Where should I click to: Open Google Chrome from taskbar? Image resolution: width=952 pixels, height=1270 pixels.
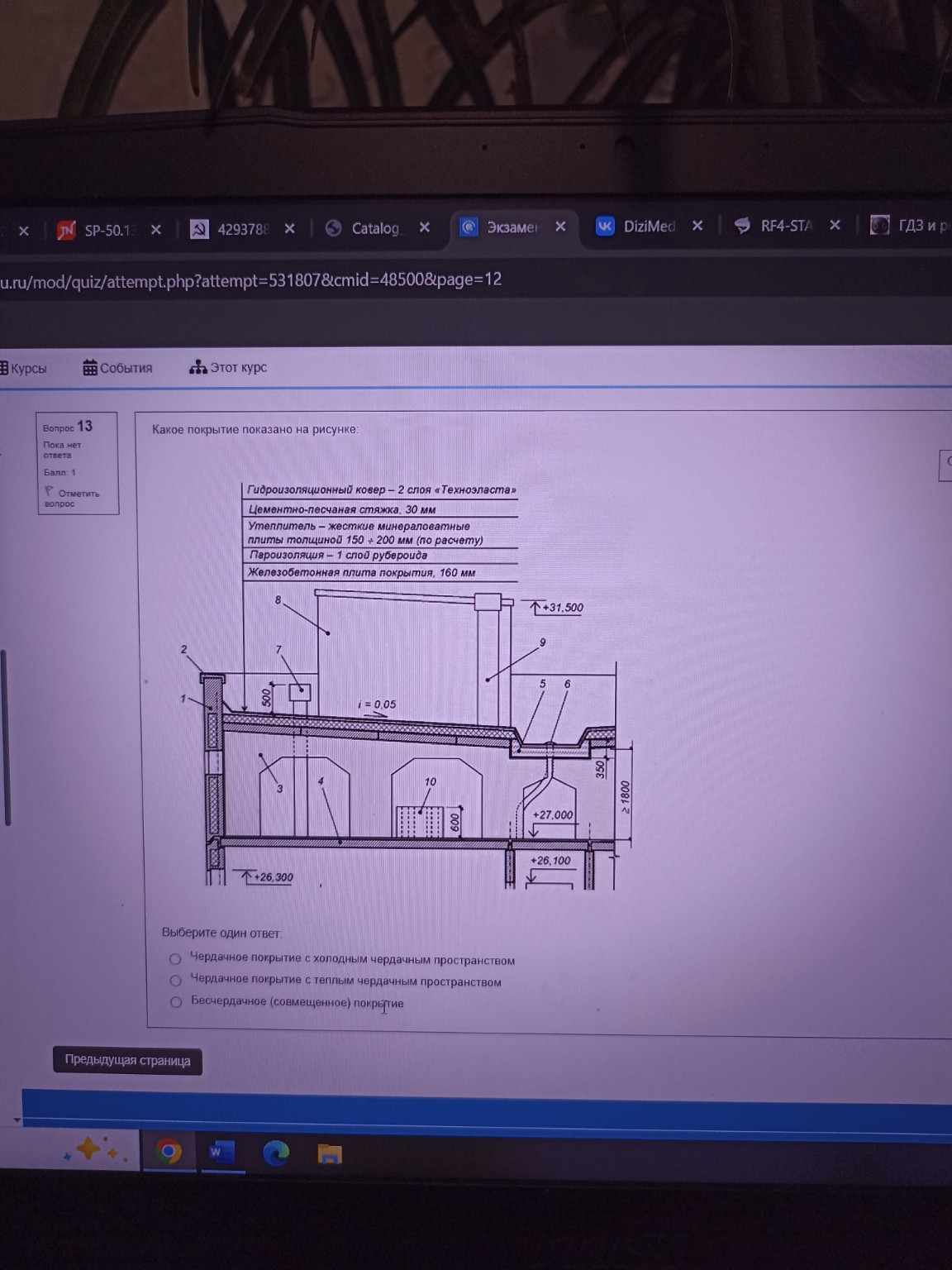[x=169, y=1151]
